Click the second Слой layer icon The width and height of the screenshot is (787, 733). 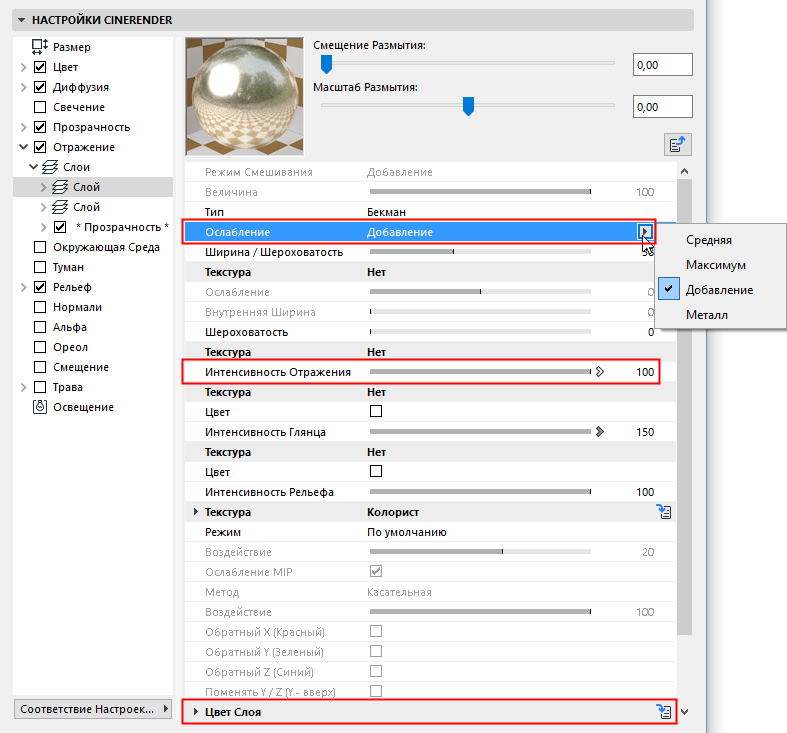[x=60, y=207]
